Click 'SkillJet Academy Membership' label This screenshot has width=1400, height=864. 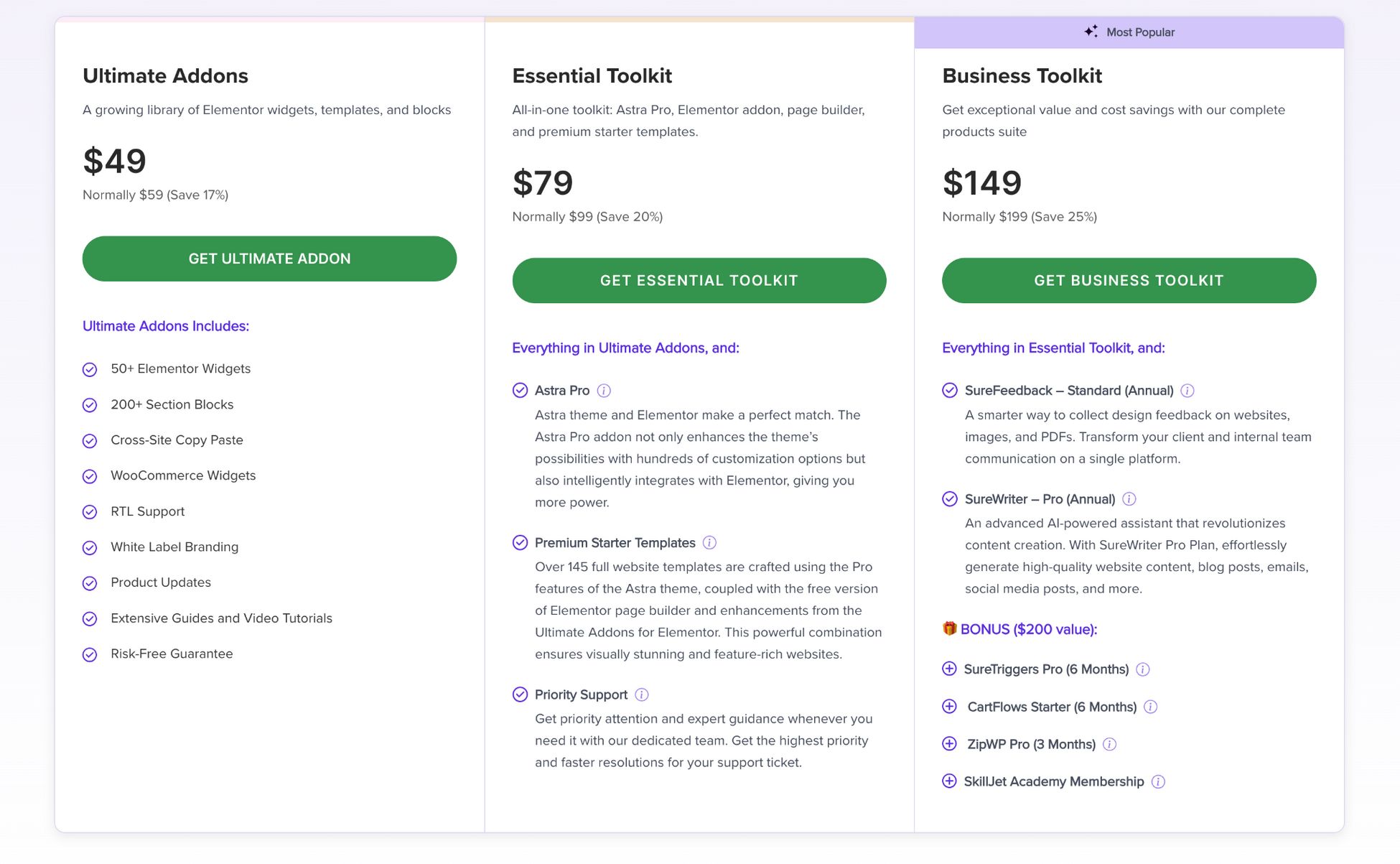tap(1054, 781)
